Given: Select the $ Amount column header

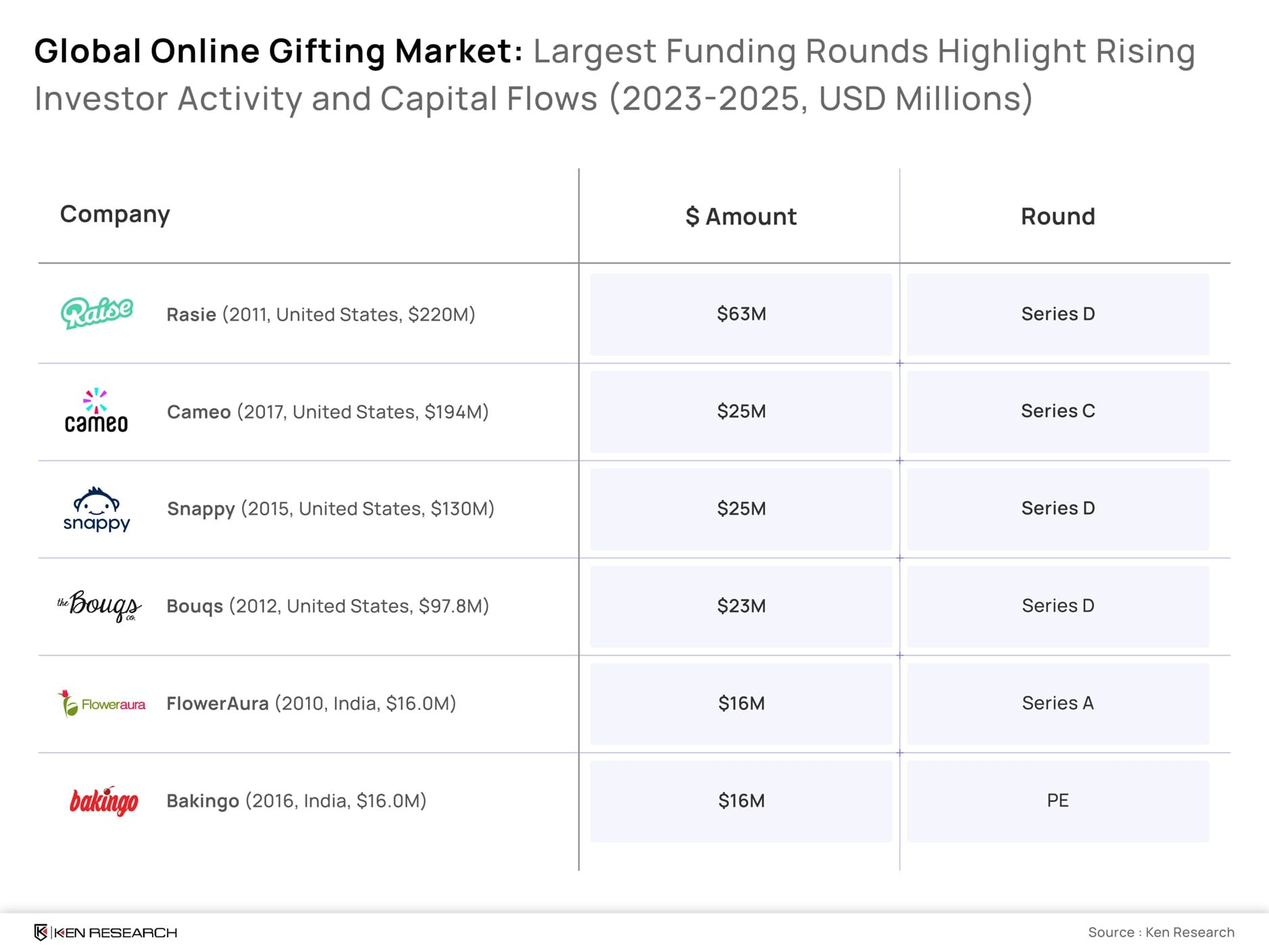Looking at the screenshot, I should point(741,216).
